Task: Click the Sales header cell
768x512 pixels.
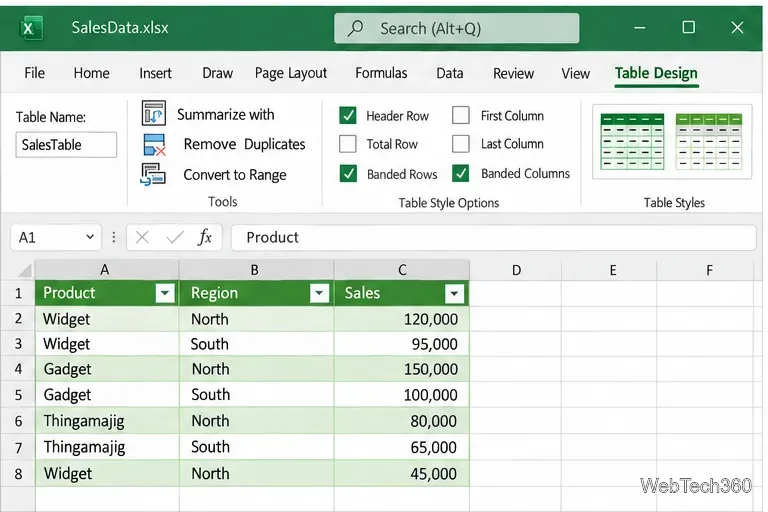Action: pos(402,293)
